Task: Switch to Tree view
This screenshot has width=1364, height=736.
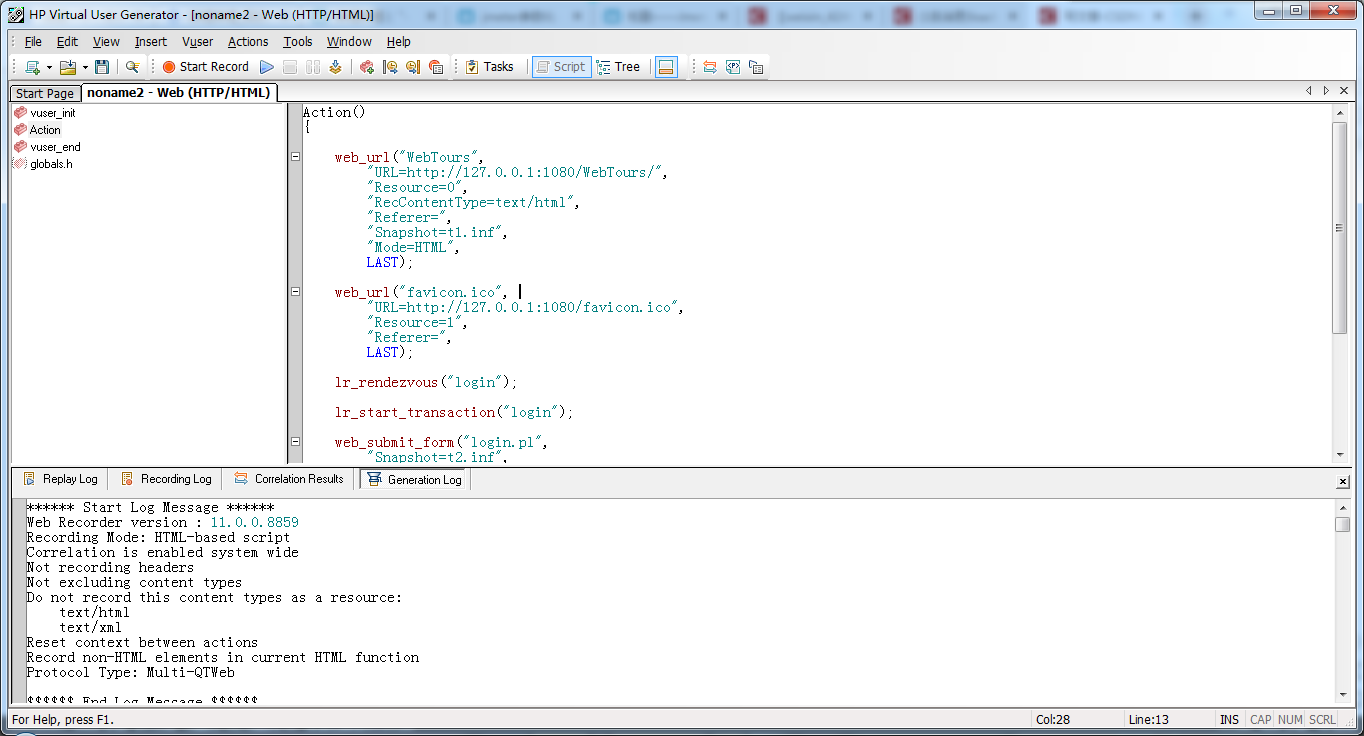Action: click(x=620, y=66)
